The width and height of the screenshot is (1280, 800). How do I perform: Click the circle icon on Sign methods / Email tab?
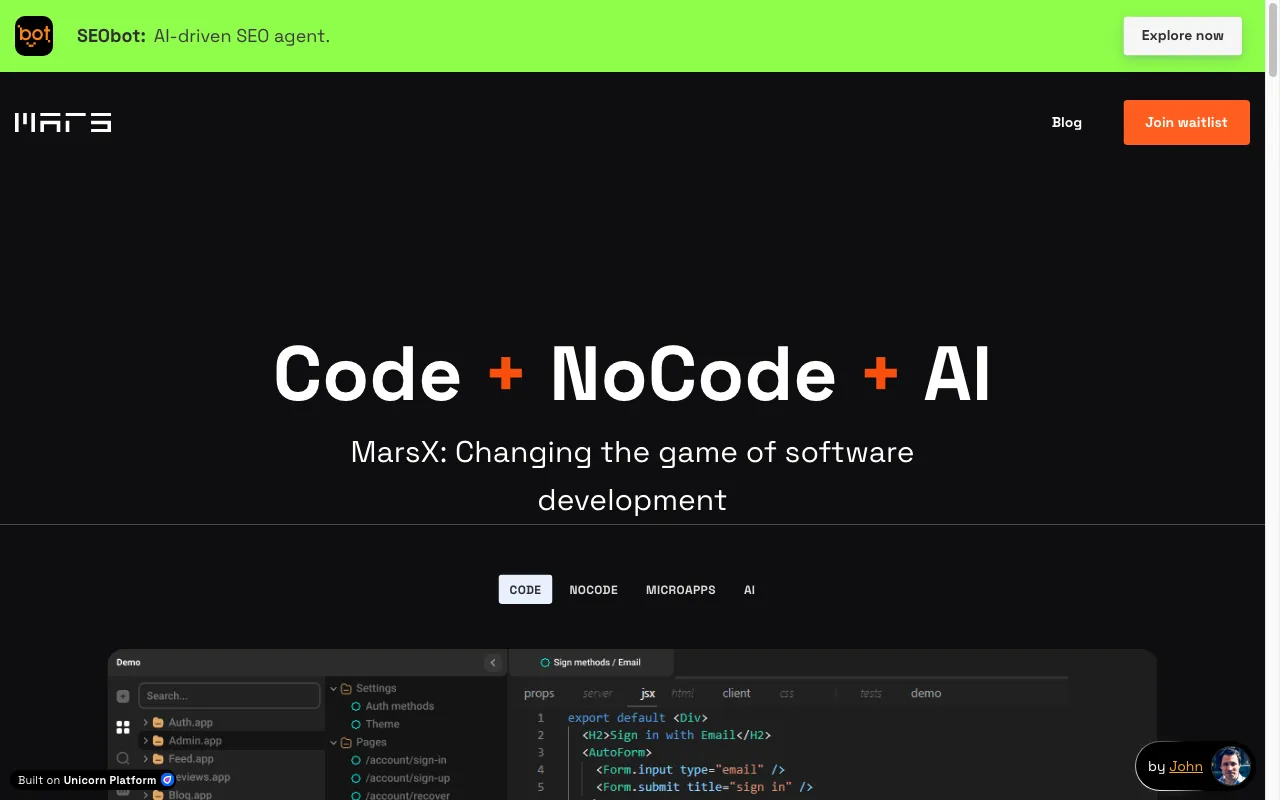pyautogui.click(x=545, y=662)
